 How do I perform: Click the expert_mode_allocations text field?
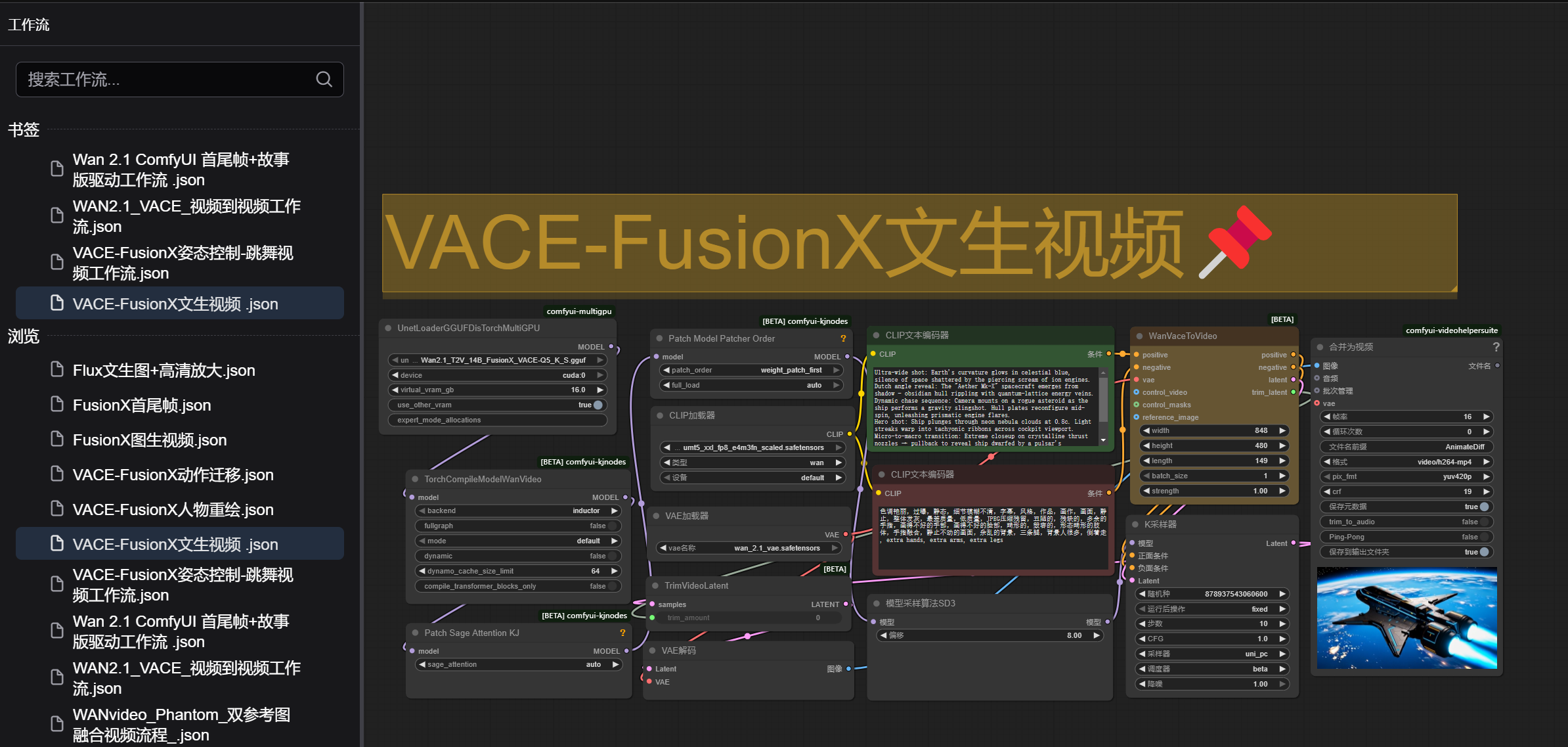point(498,420)
